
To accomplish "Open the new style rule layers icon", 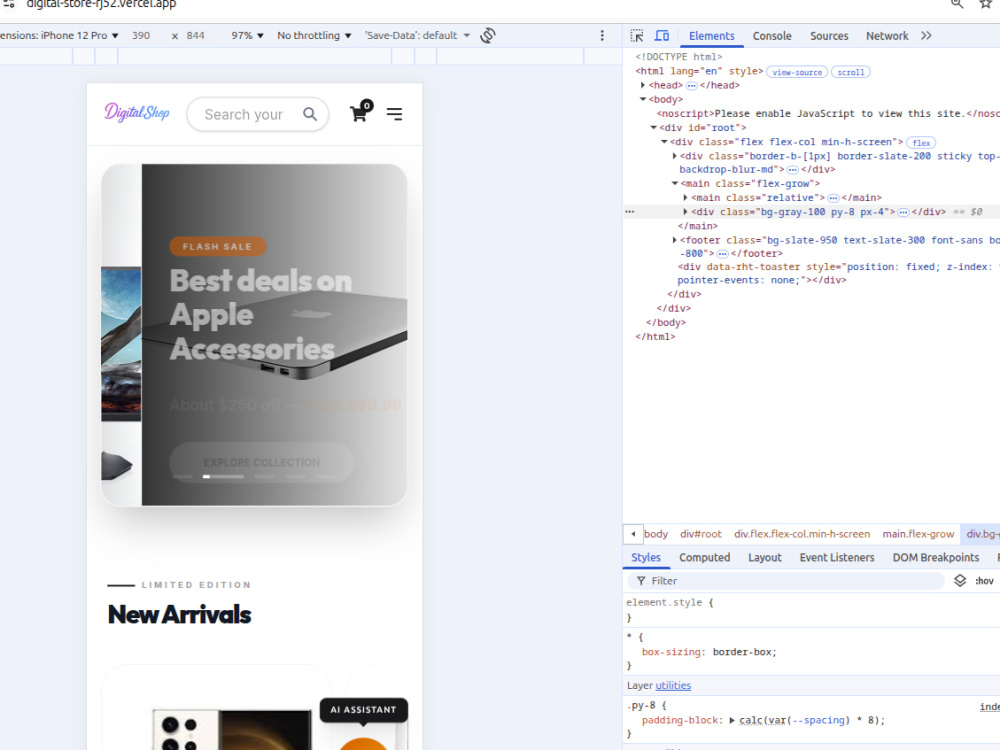I will 960,580.
